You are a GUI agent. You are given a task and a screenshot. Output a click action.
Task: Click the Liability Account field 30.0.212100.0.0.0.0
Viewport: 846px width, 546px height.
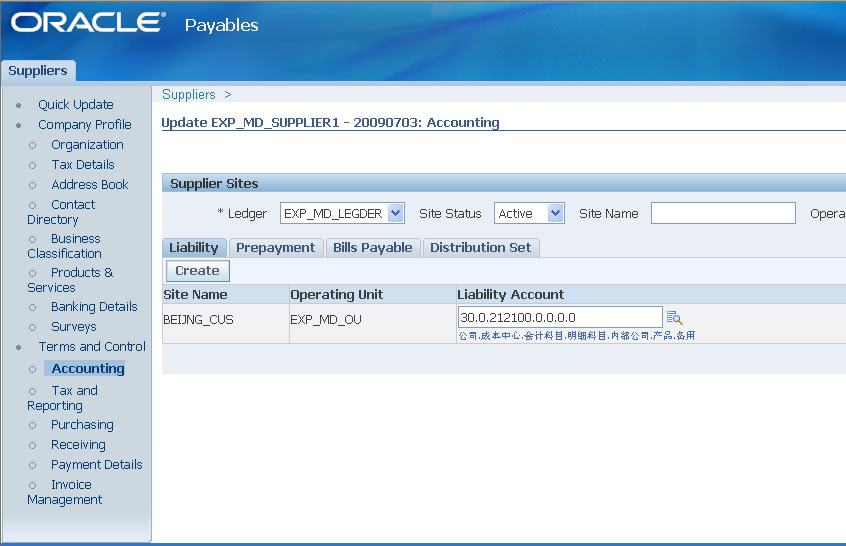point(560,317)
